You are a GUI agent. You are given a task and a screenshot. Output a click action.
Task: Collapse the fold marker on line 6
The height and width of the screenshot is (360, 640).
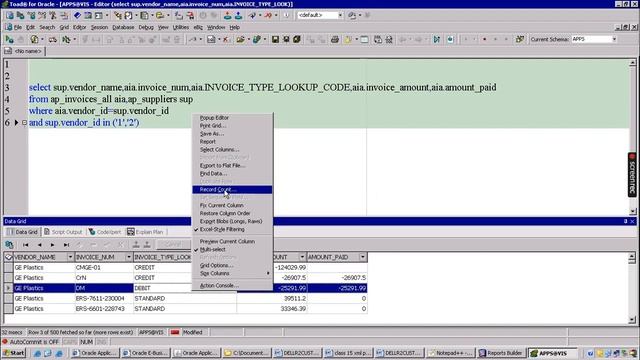click(x=24, y=122)
